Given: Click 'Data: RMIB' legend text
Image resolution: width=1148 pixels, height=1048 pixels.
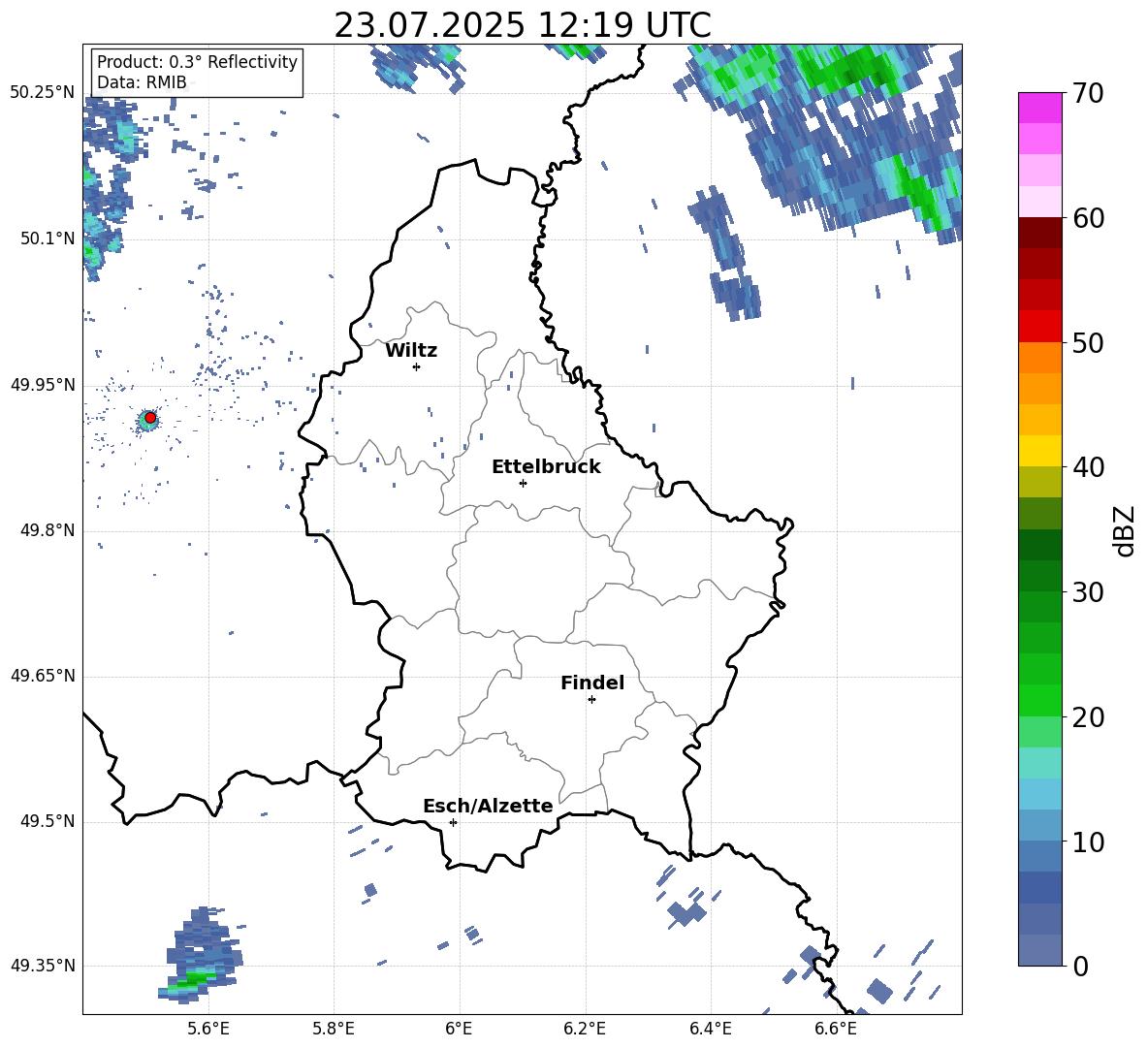Looking at the screenshot, I should [142, 82].
